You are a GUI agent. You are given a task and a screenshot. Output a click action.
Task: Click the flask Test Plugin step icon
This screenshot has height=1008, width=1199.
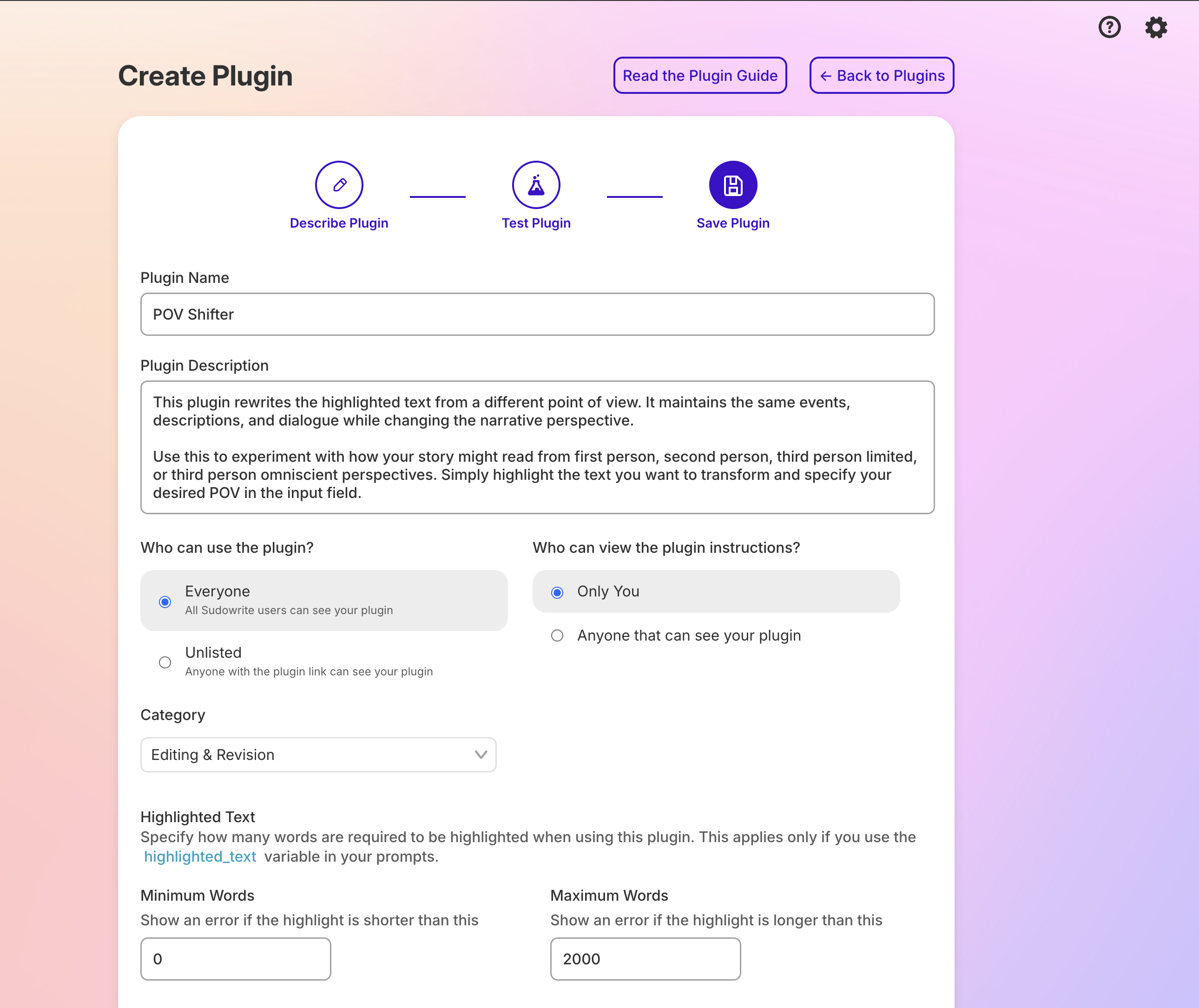pos(536,184)
